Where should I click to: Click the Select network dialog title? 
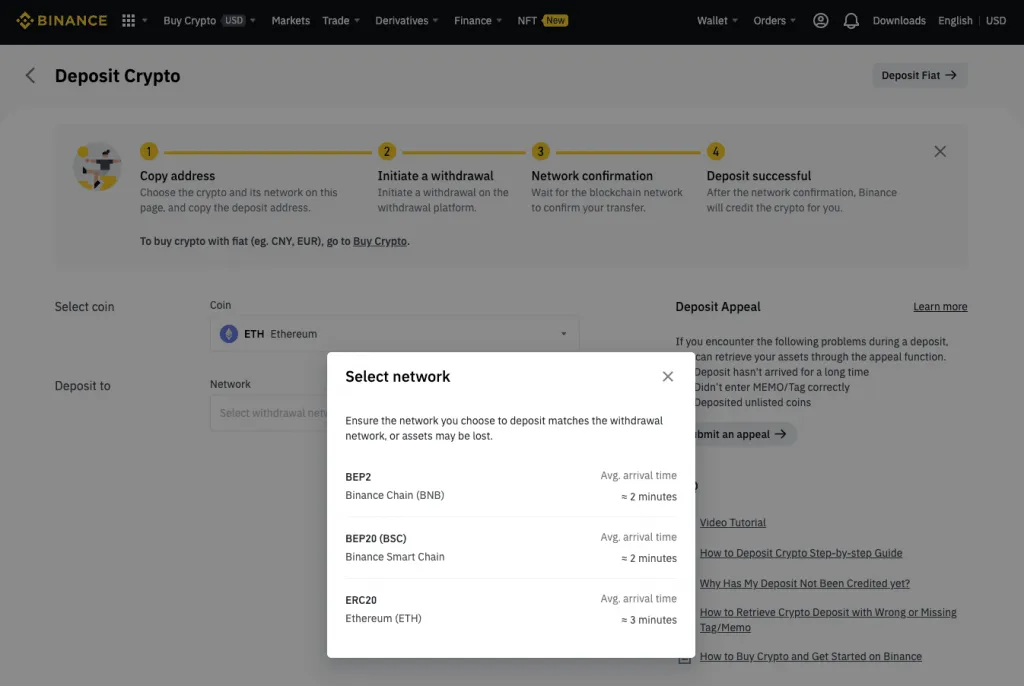[x=398, y=376]
